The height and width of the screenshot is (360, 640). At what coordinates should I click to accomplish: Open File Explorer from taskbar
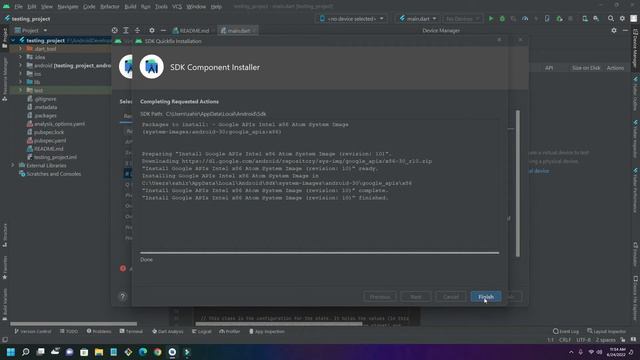99,352
